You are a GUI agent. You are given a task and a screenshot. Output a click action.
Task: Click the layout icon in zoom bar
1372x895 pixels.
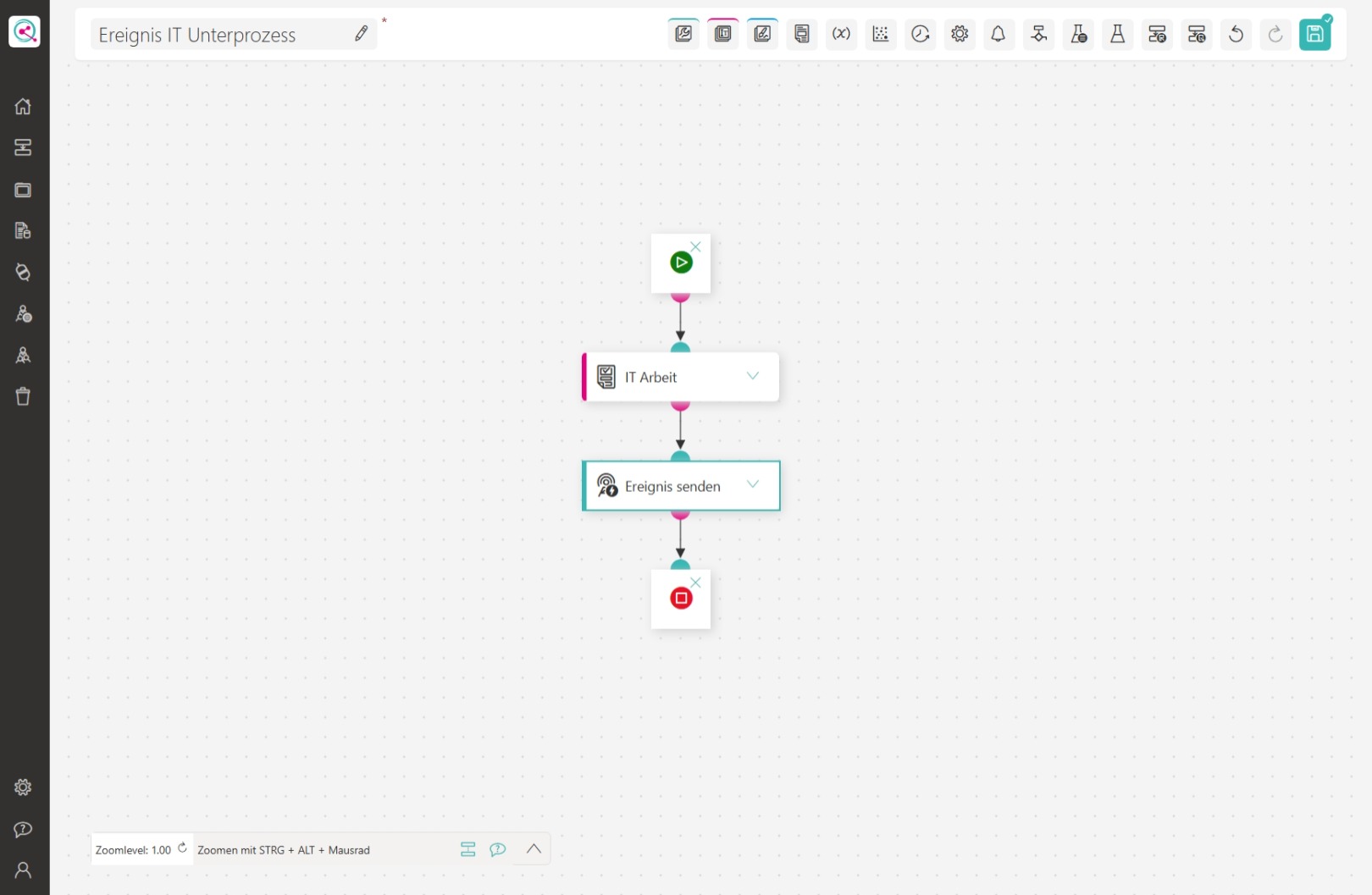tap(467, 849)
